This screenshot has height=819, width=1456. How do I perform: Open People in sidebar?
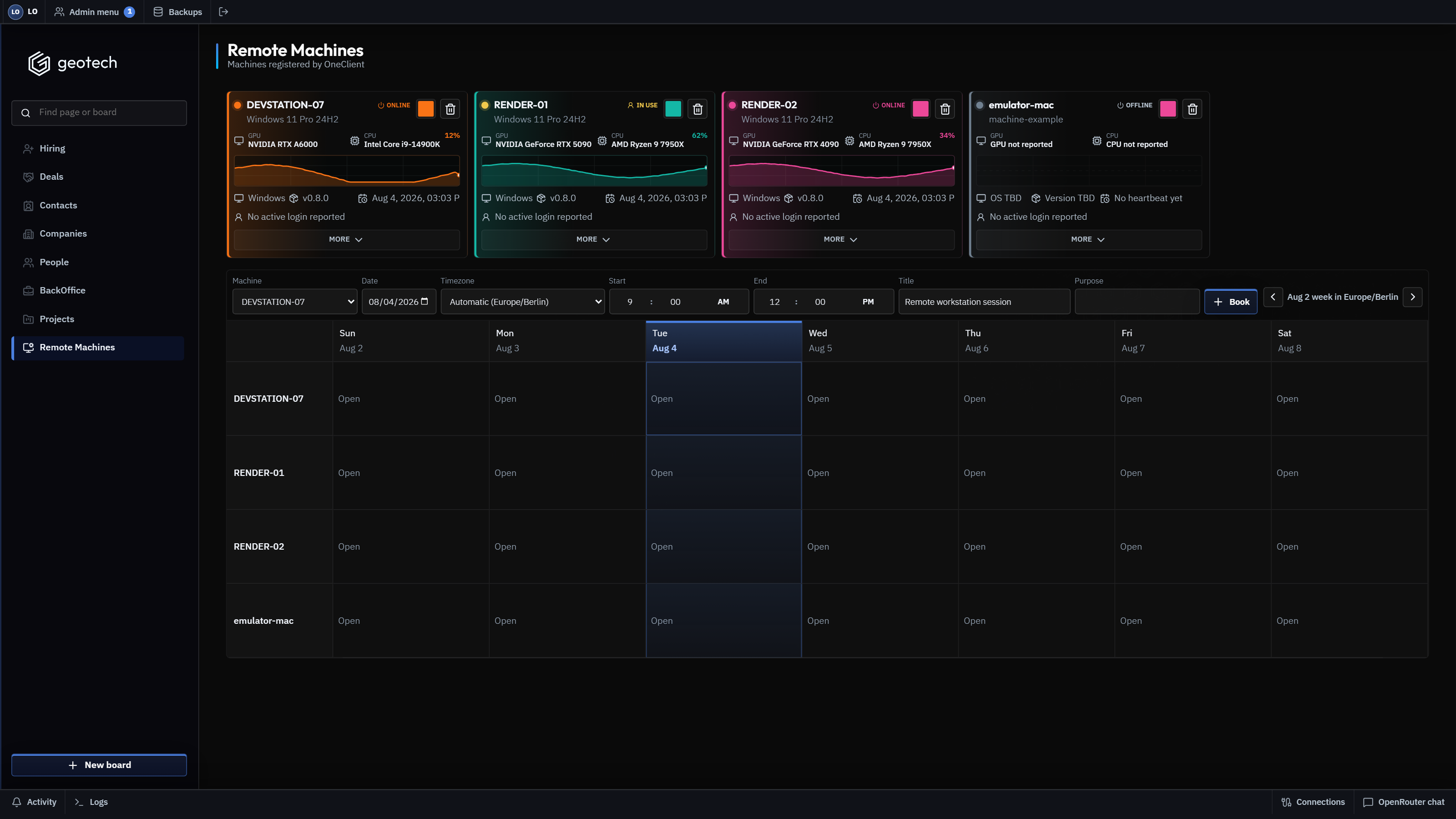pos(98,262)
